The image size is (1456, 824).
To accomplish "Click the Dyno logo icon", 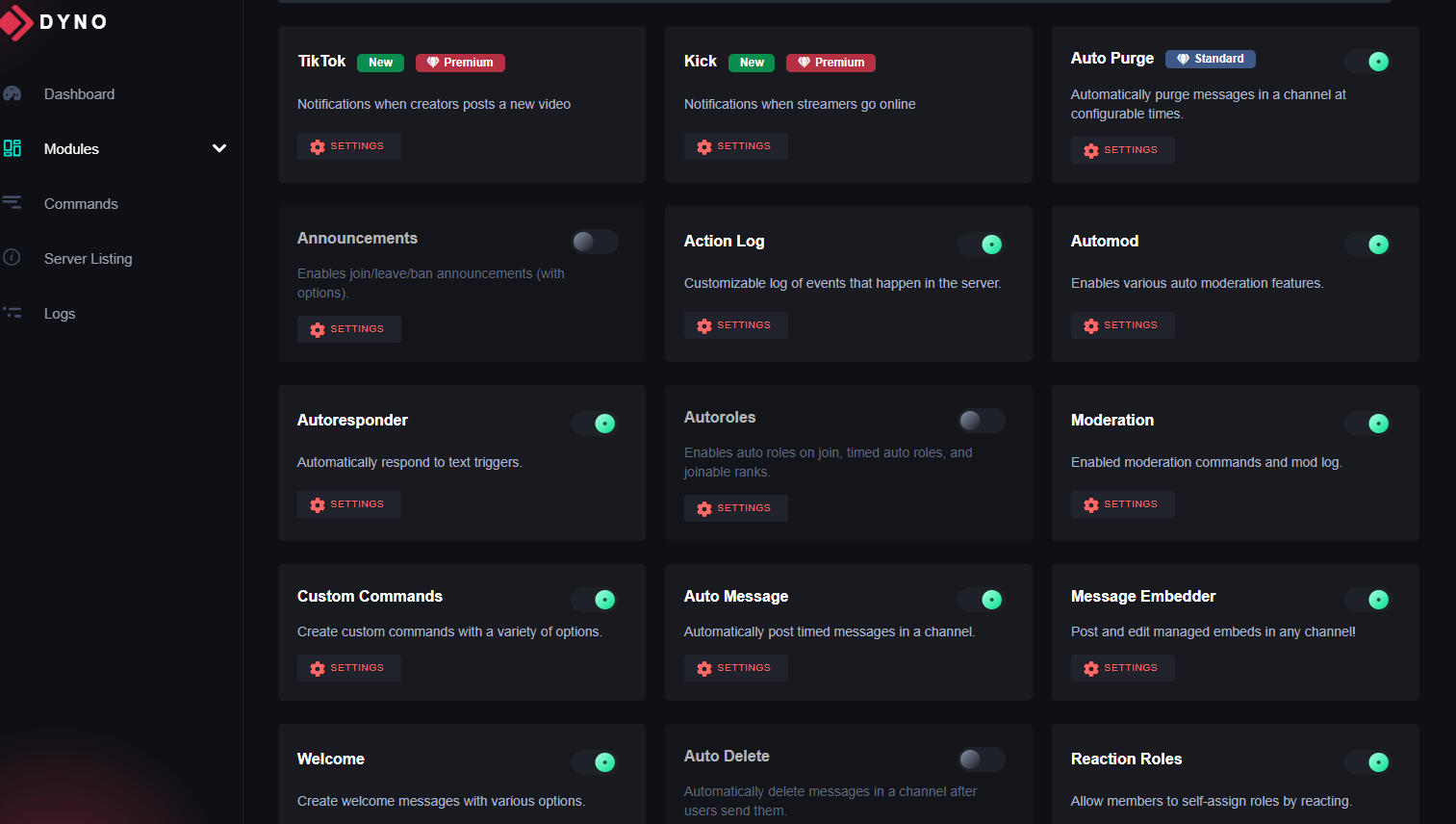I will click(16, 22).
